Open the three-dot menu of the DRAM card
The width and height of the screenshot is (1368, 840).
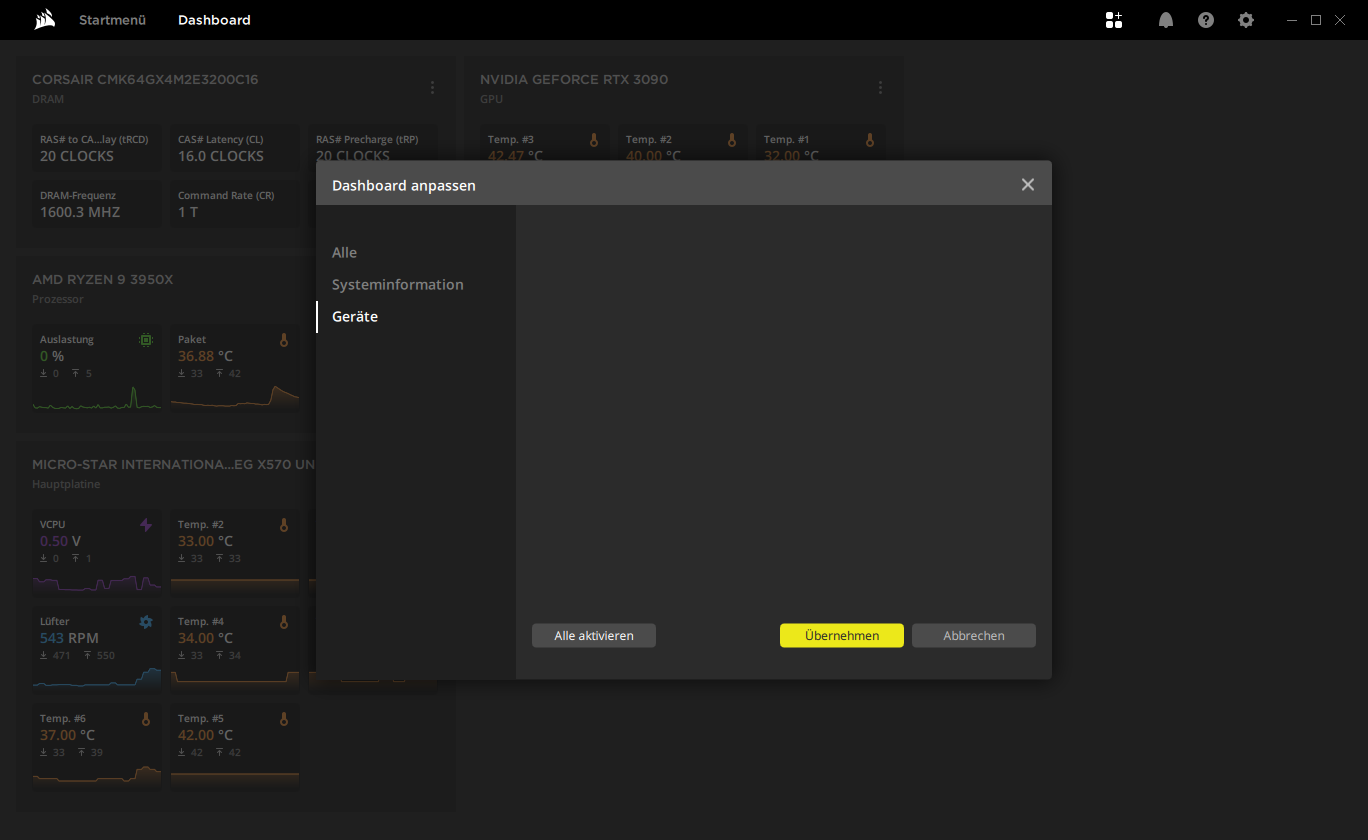pos(432,88)
